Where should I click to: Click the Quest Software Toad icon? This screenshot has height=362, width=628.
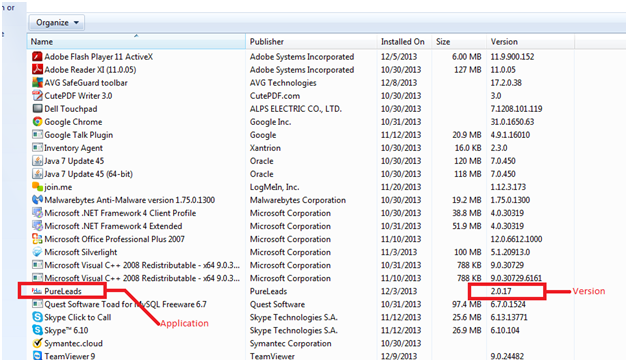tap(37, 304)
